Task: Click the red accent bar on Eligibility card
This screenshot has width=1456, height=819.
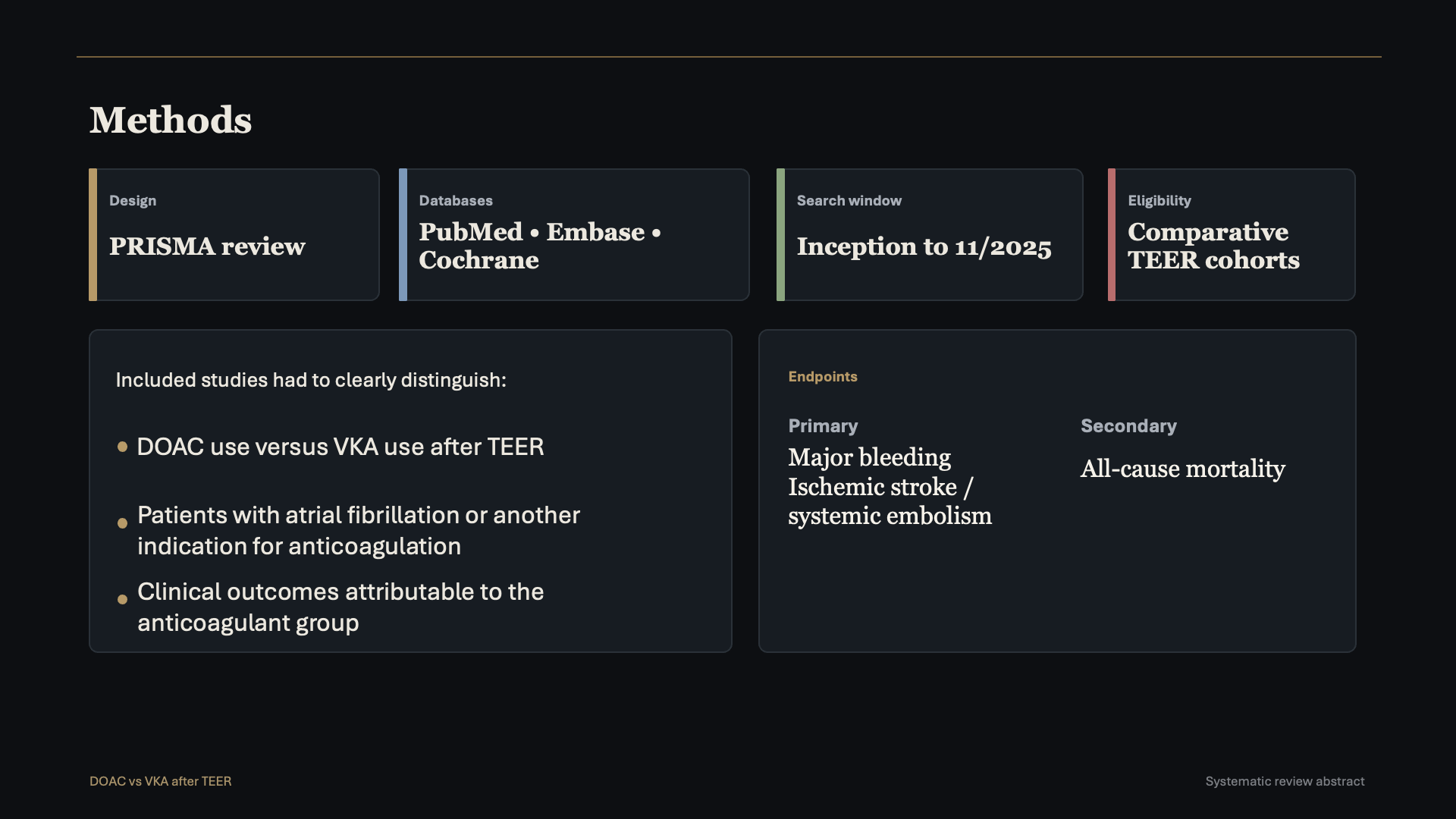Action: click(1112, 235)
